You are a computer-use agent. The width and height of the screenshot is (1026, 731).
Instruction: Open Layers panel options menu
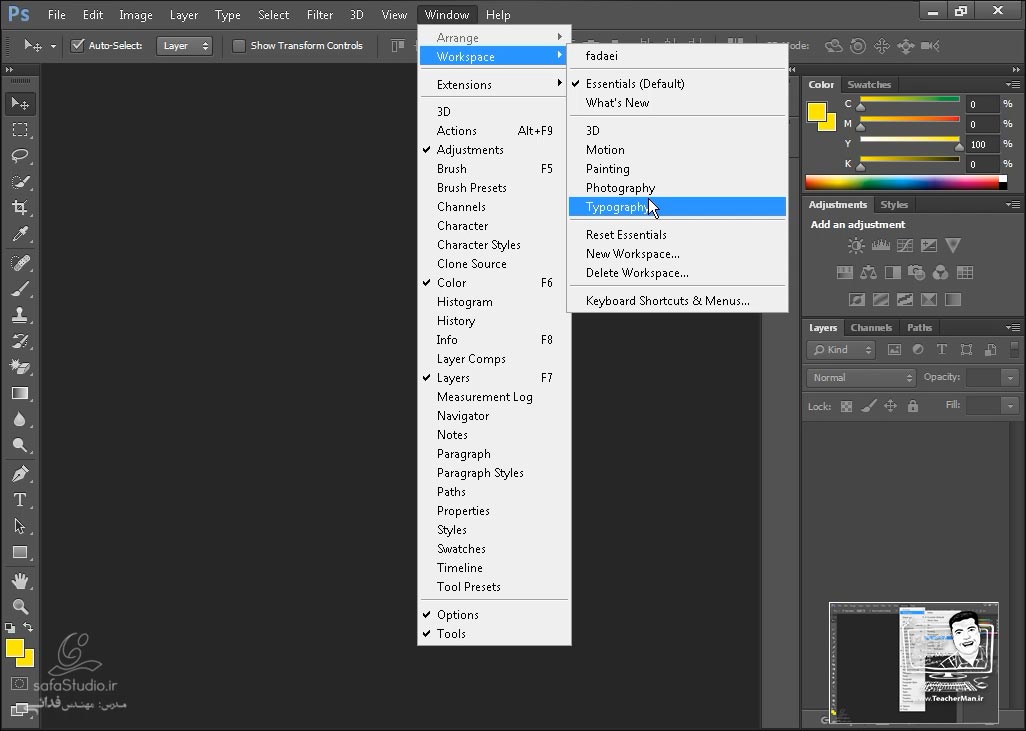(x=1012, y=327)
